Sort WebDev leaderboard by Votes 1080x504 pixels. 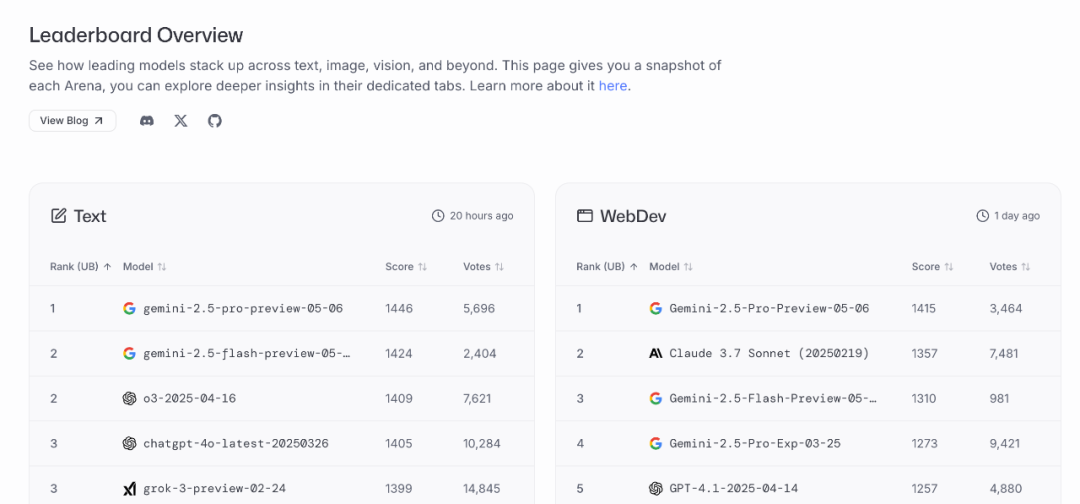point(1010,266)
